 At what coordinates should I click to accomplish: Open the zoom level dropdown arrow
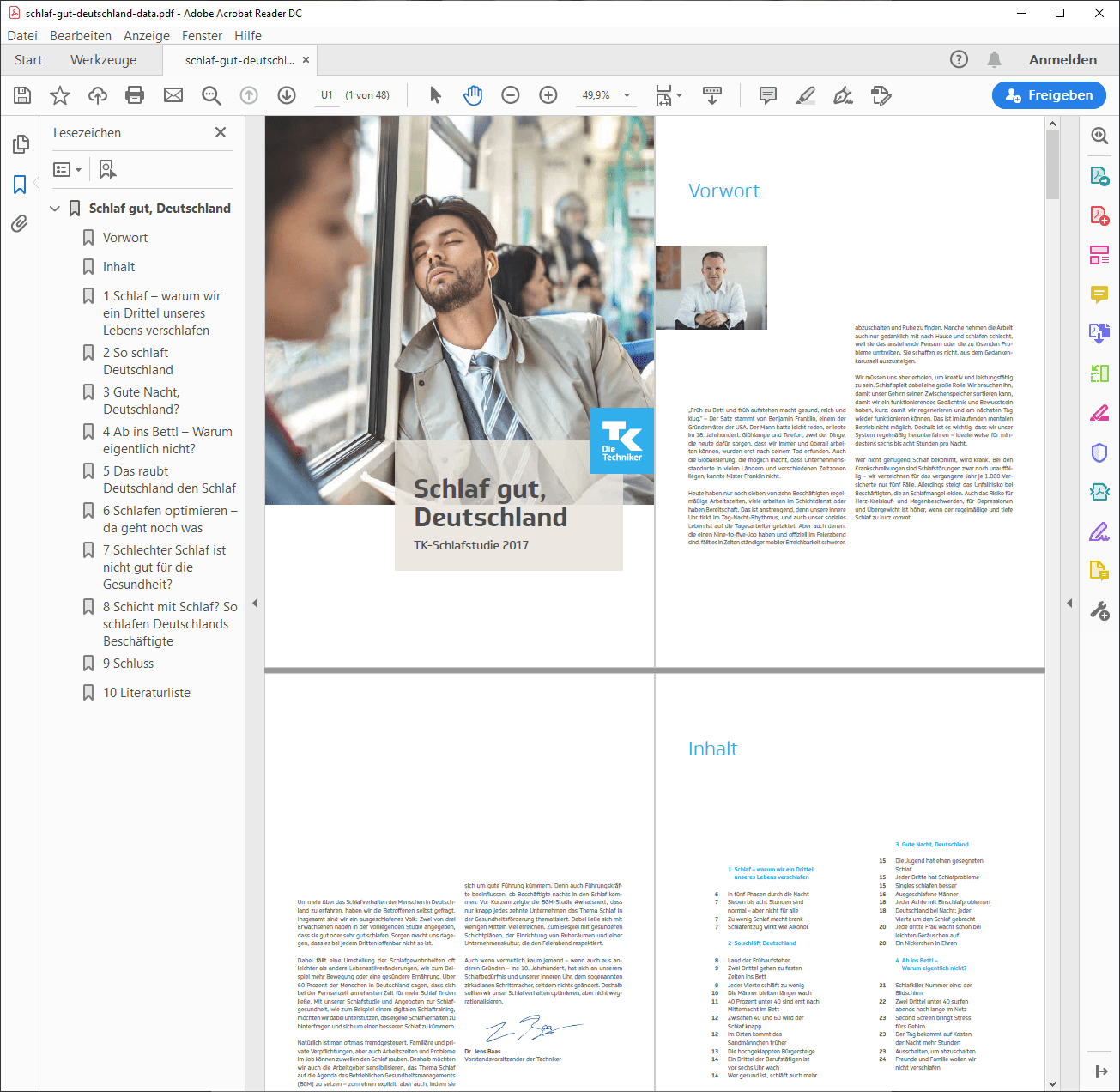(627, 95)
